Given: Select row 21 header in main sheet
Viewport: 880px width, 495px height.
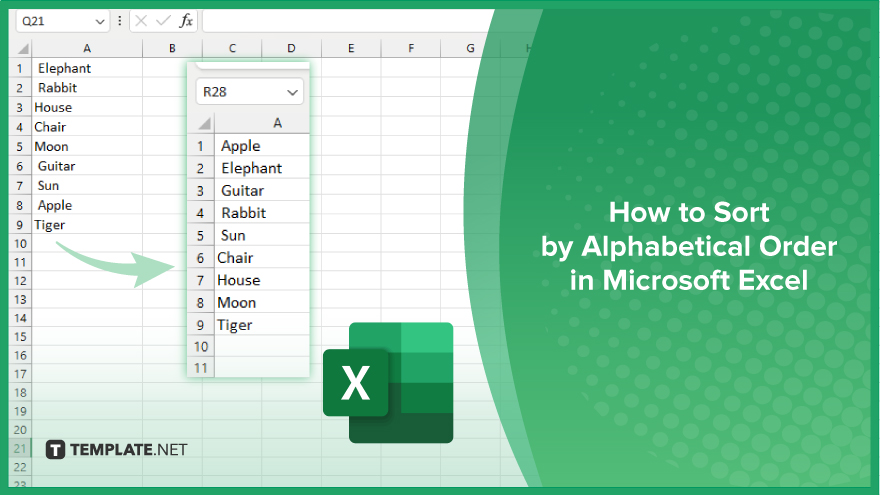Looking at the screenshot, I should 20,448.
